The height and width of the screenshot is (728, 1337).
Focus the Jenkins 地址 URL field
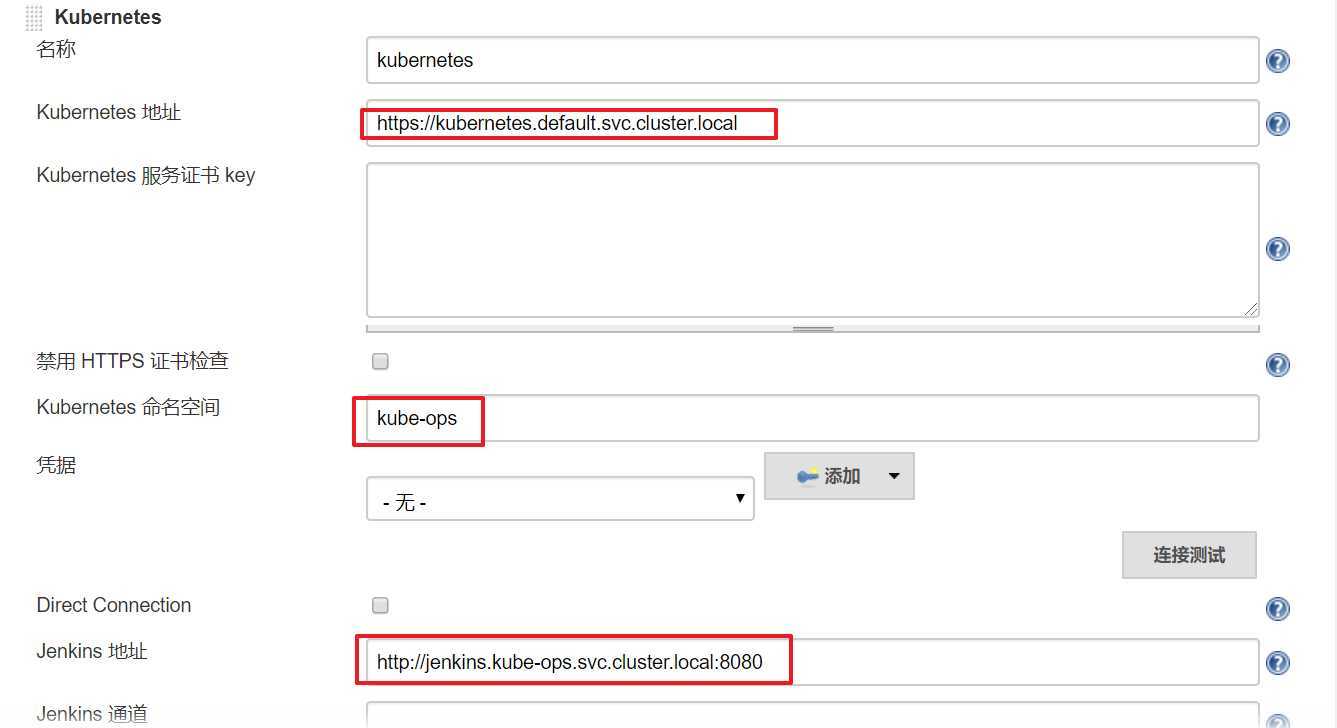(x=812, y=662)
